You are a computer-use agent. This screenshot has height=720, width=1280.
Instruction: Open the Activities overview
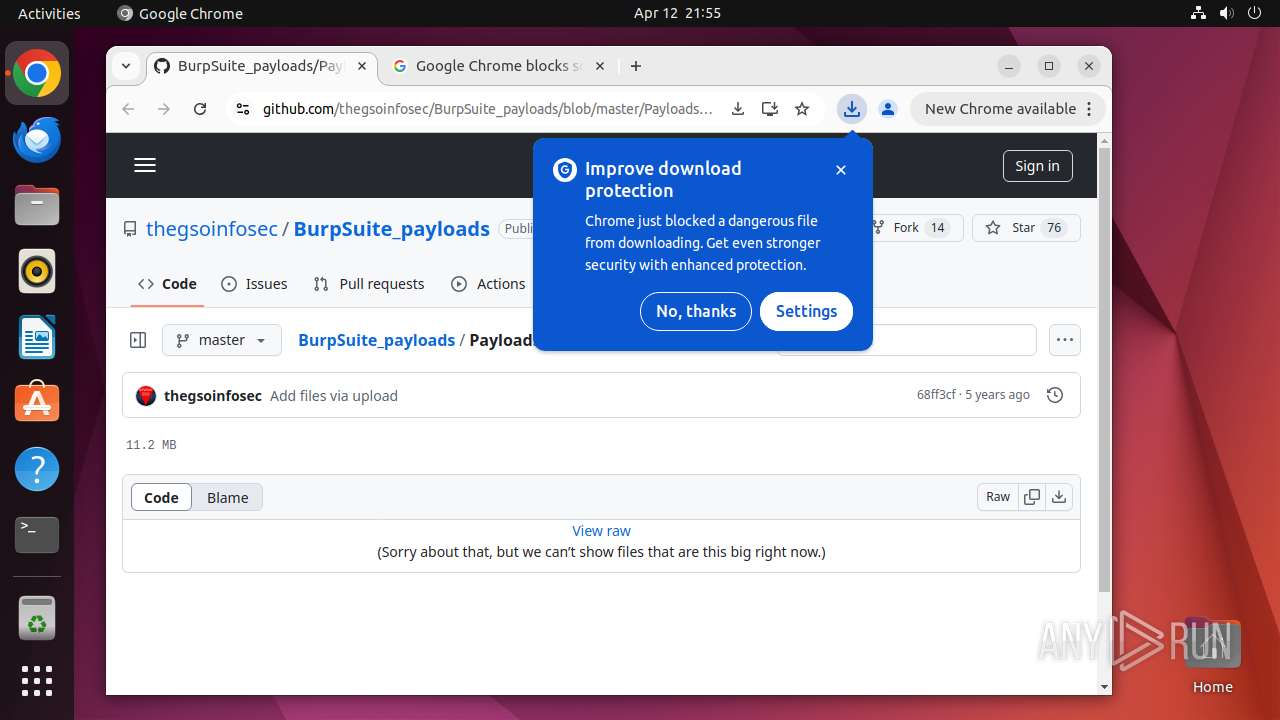click(49, 13)
